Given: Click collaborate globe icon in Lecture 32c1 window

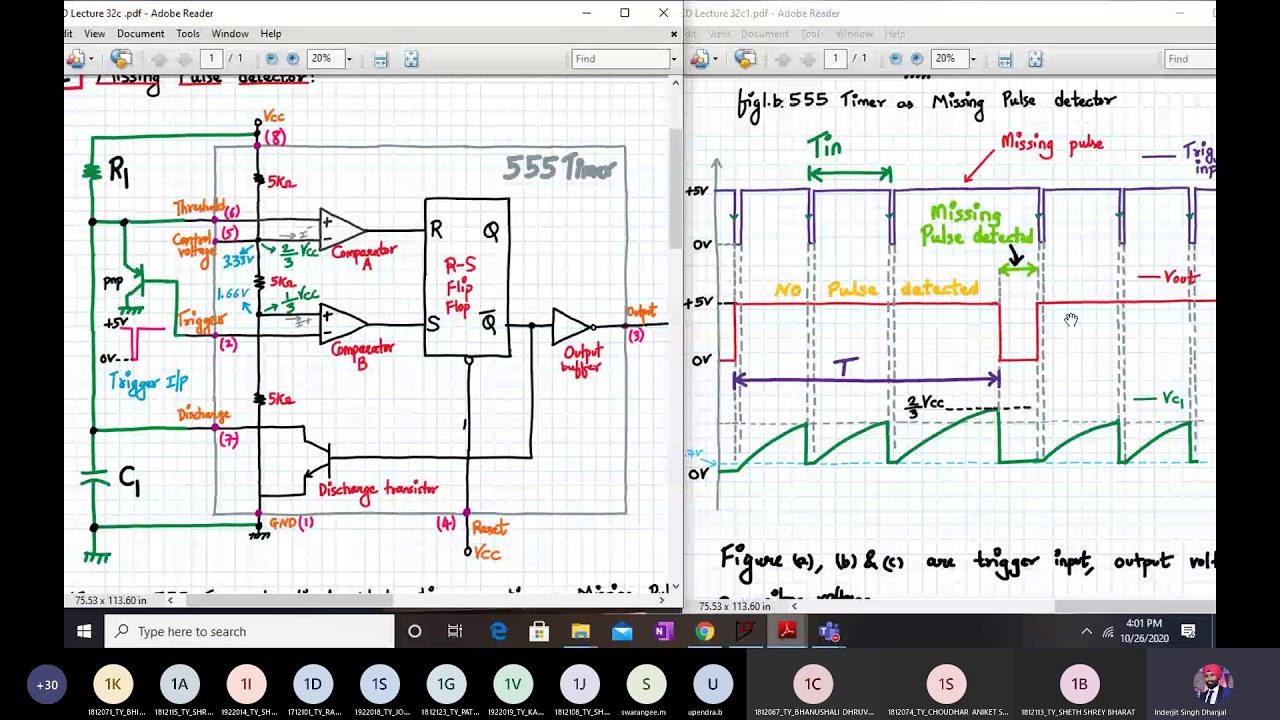Looking at the screenshot, I should tap(745, 59).
